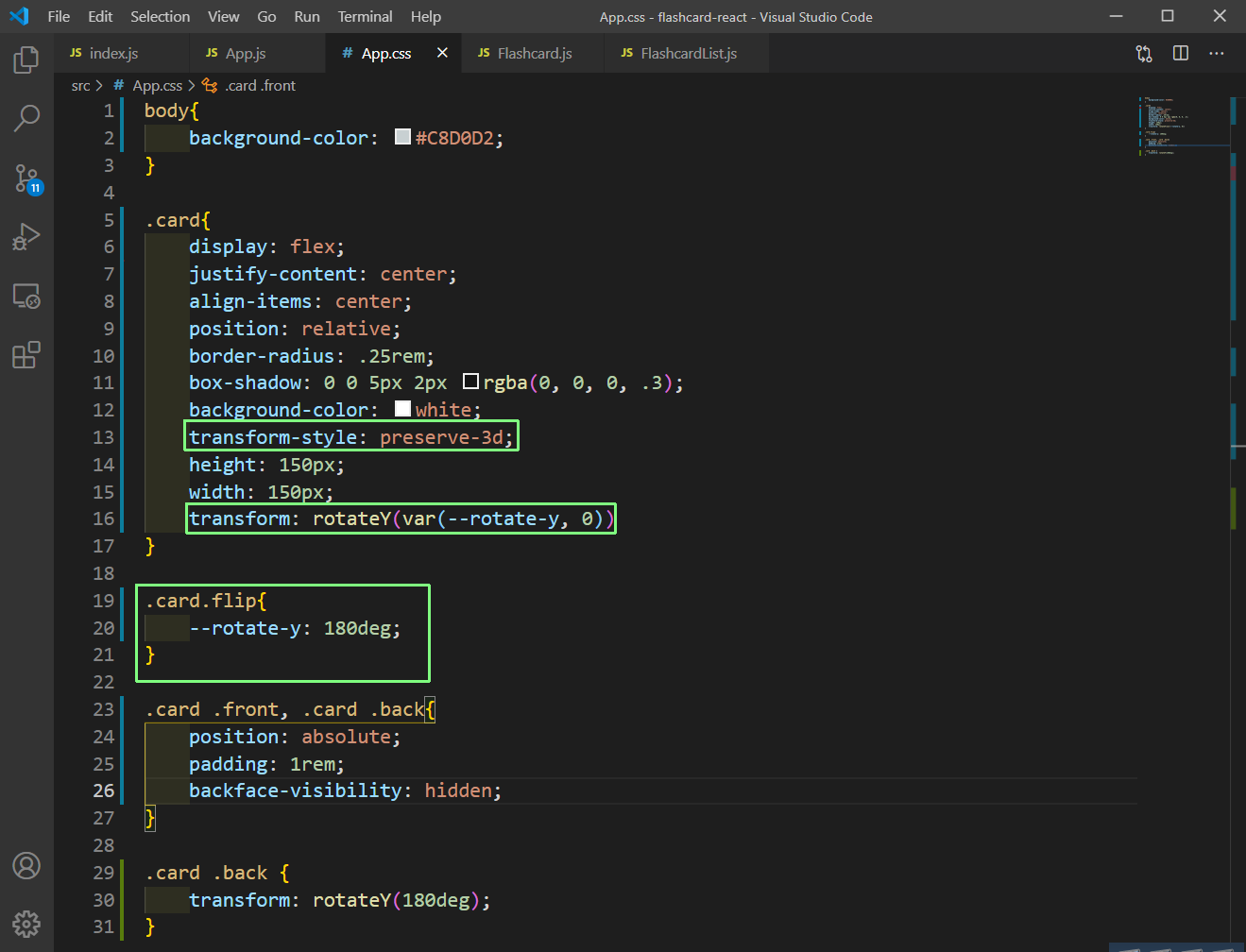Maximize the VS Code window

point(1168,16)
